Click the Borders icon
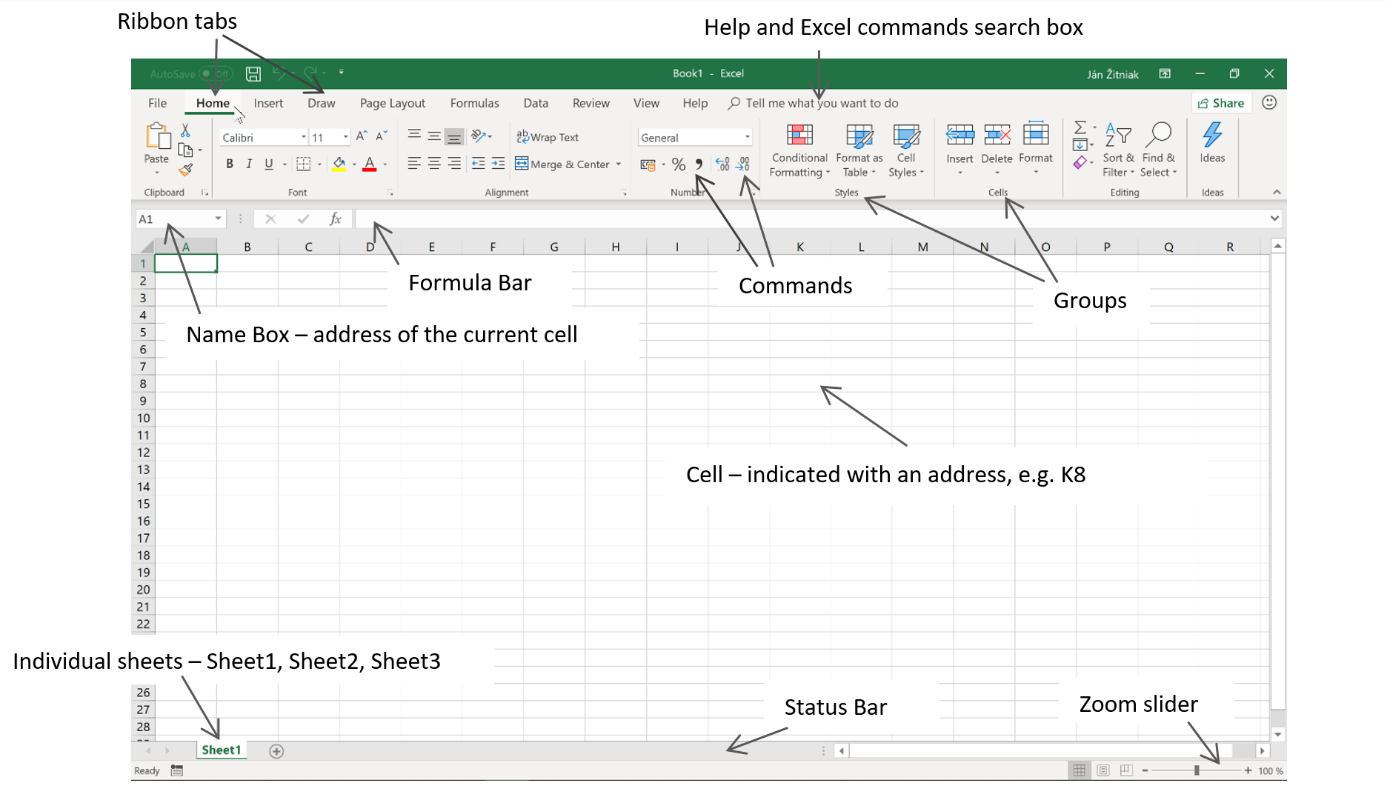The width and height of the screenshot is (1387, 800). click(304, 164)
